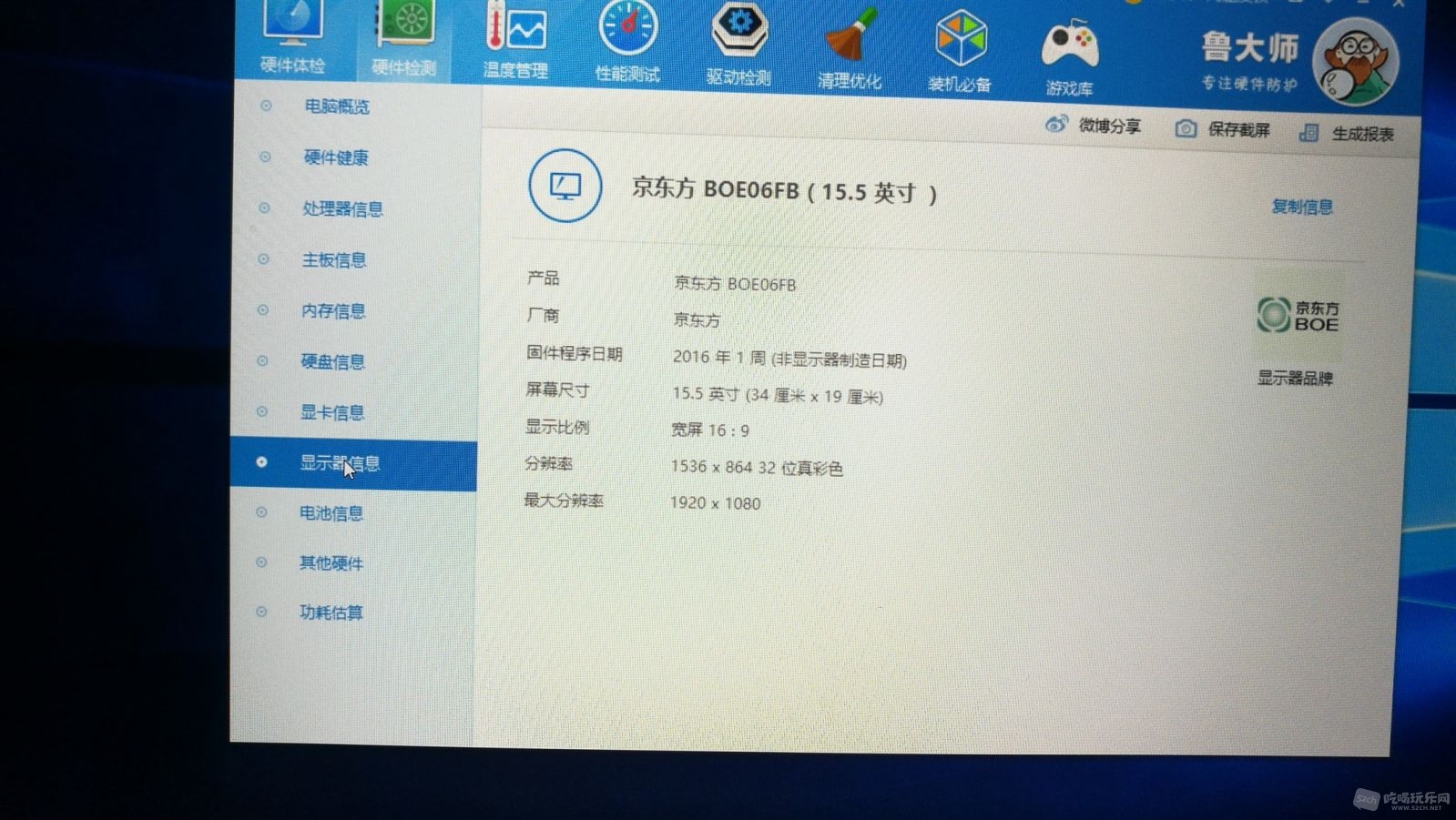Click the 鲁大师 avatar portrait
This screenshot has height=820, width=1456.
1355,62
